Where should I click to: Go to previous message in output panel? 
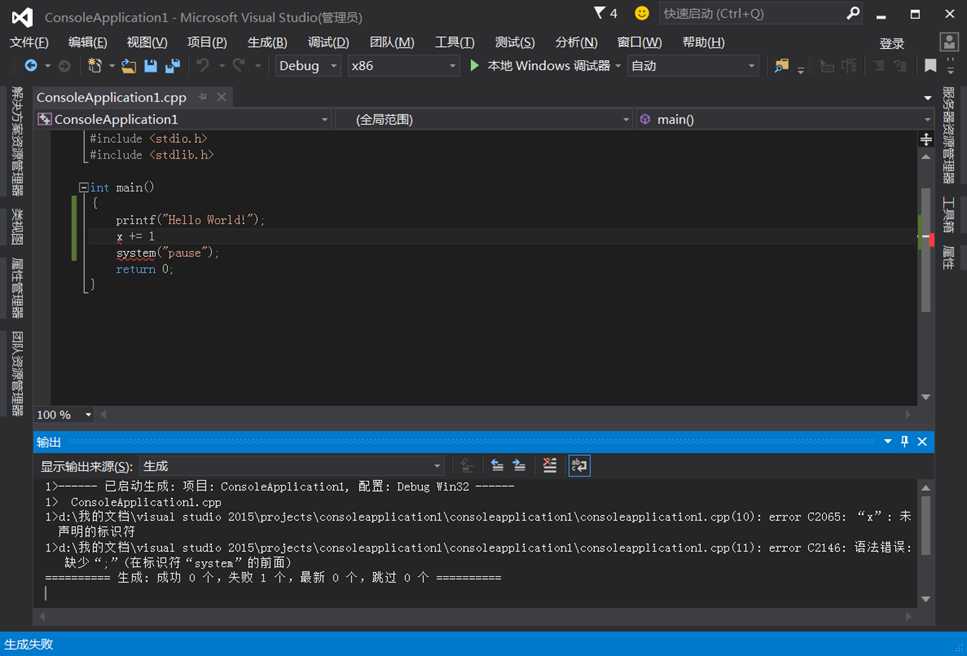(x=497, y=465)
